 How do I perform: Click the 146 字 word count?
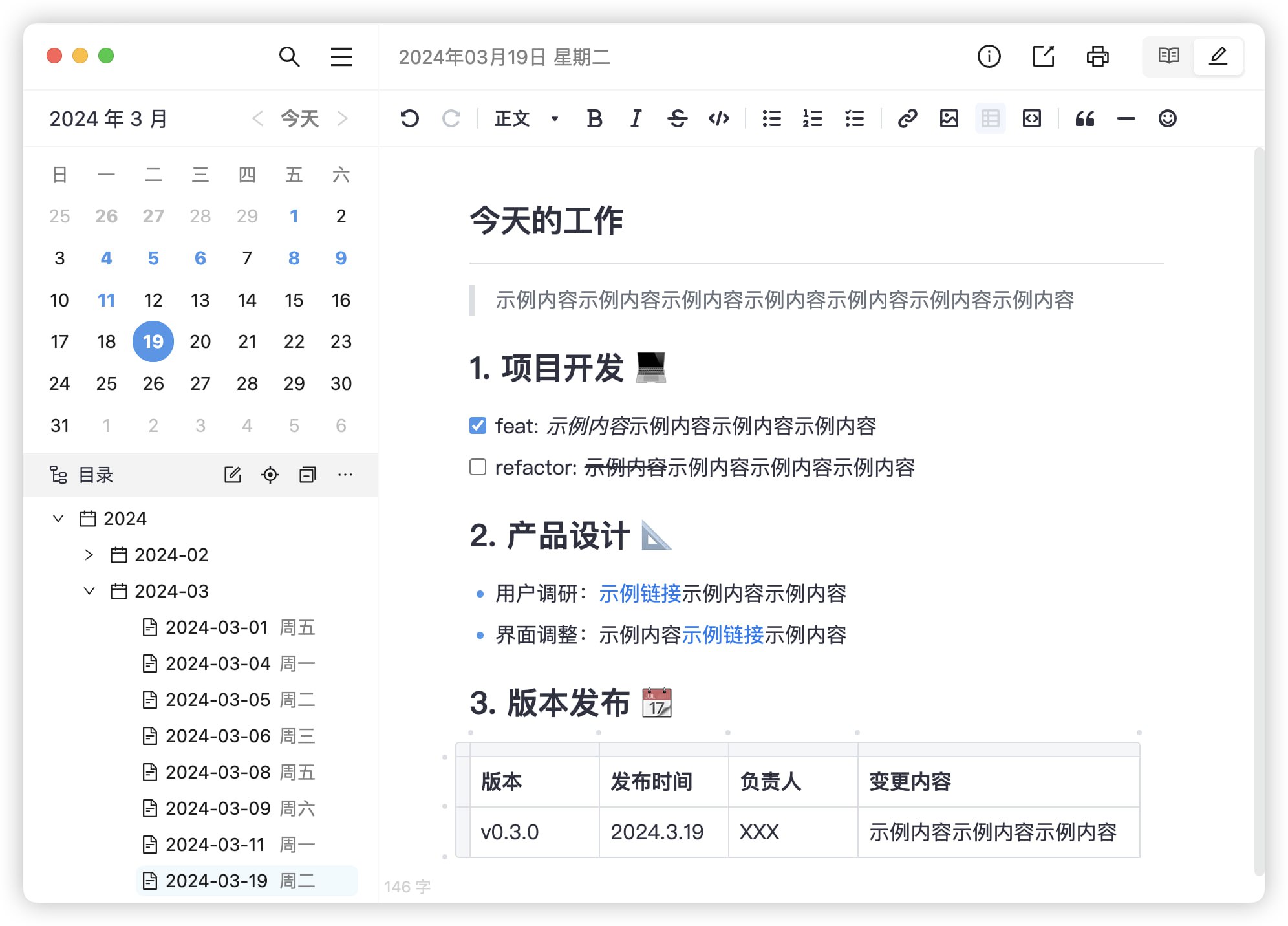click(407, 887)
